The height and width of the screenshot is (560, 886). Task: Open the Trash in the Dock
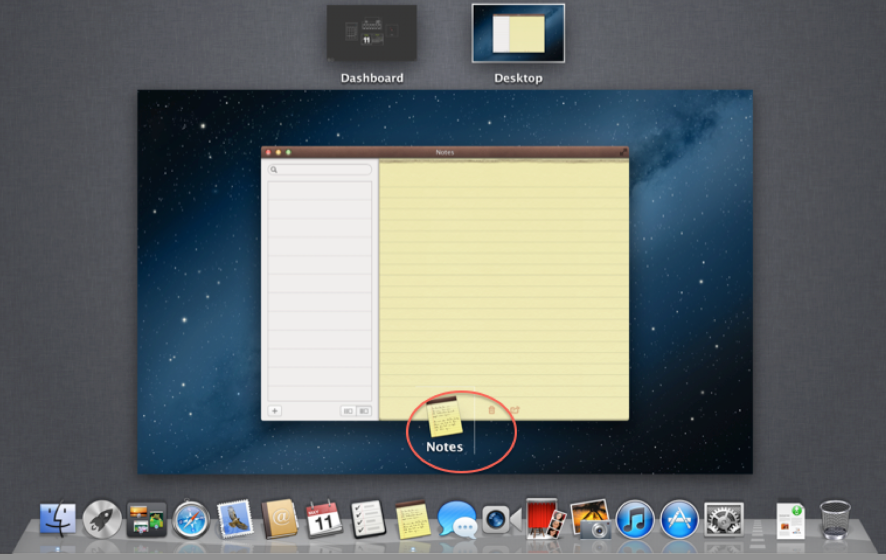[x=835, y=520]
